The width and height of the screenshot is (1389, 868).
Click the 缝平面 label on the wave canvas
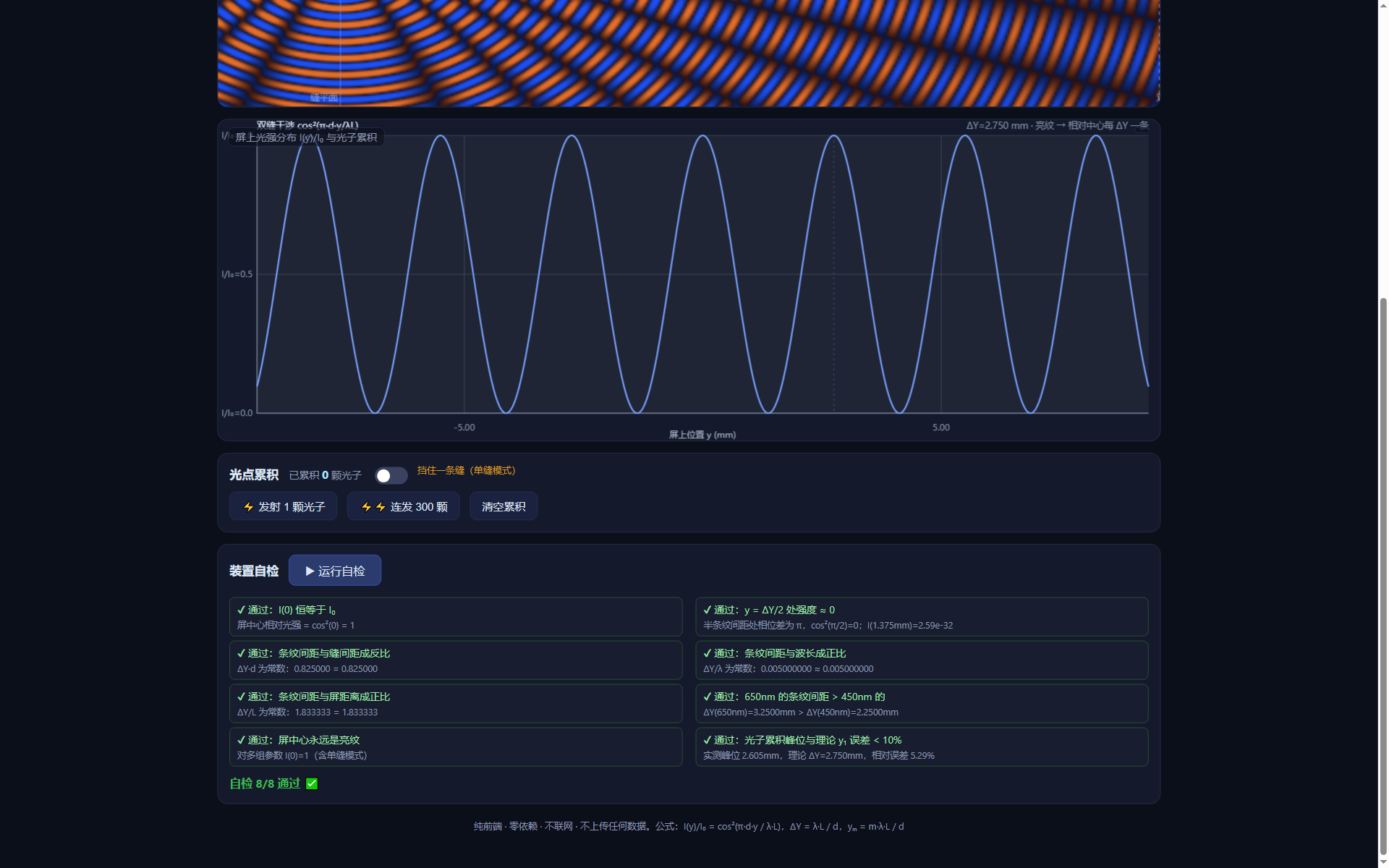pos(324,98)
